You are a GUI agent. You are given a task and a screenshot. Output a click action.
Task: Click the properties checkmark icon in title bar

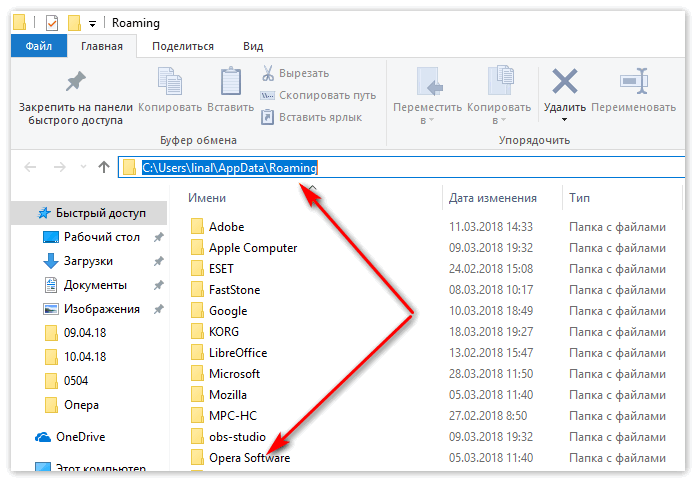coord(52,23)
